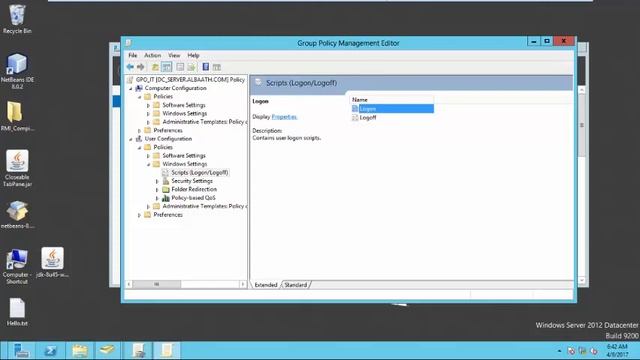640x360 pixels.
Task: Select the Logon entry in the list
Action: click(x=393, y=109)
